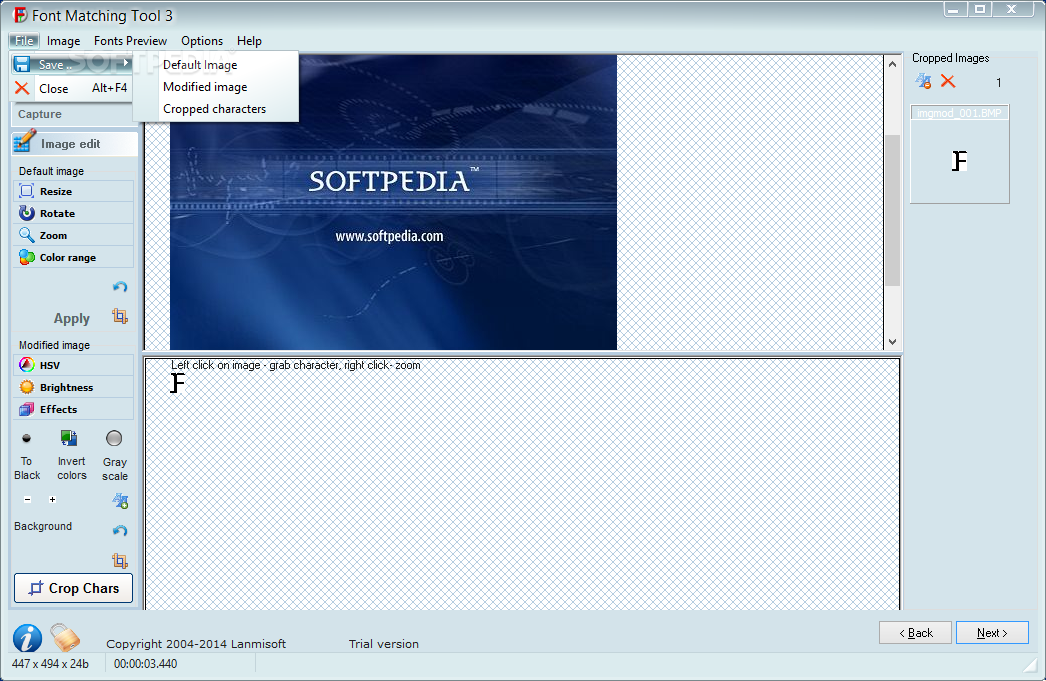This screenshot has width=1046, height=681.
Task: Click the Zoom tool
Action: tap(73, 235)
